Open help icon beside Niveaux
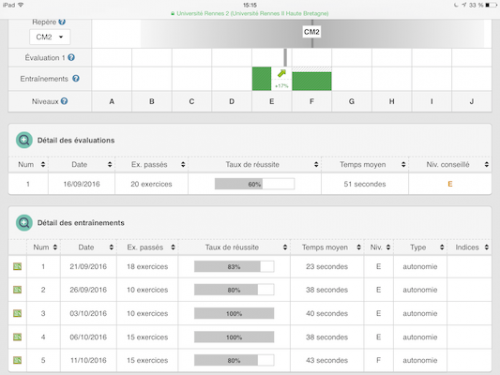Screen dimensions: 500x375 point(64,101)
